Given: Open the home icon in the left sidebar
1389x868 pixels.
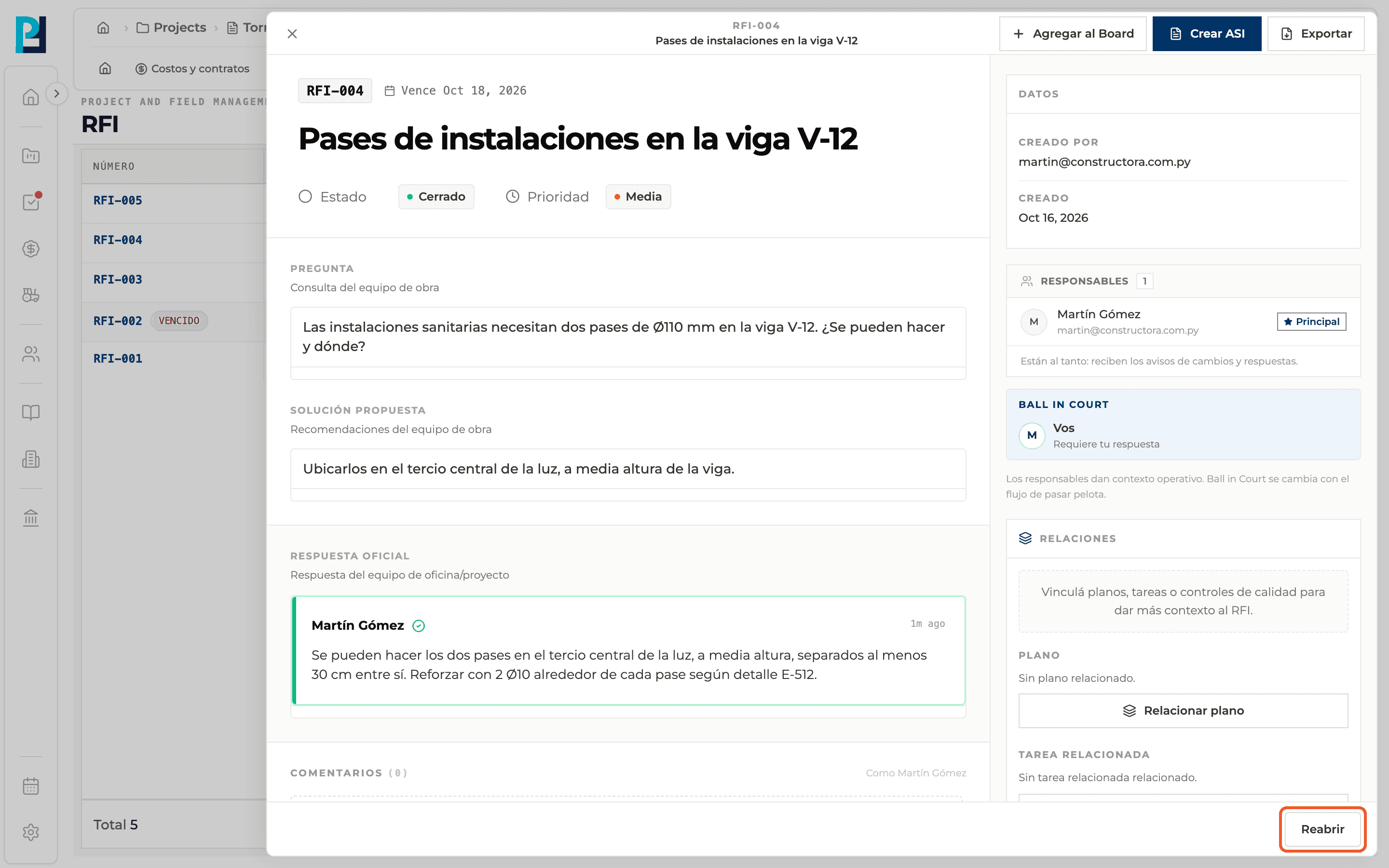Looking at the screenshot, I should click(x=31, y=97).
